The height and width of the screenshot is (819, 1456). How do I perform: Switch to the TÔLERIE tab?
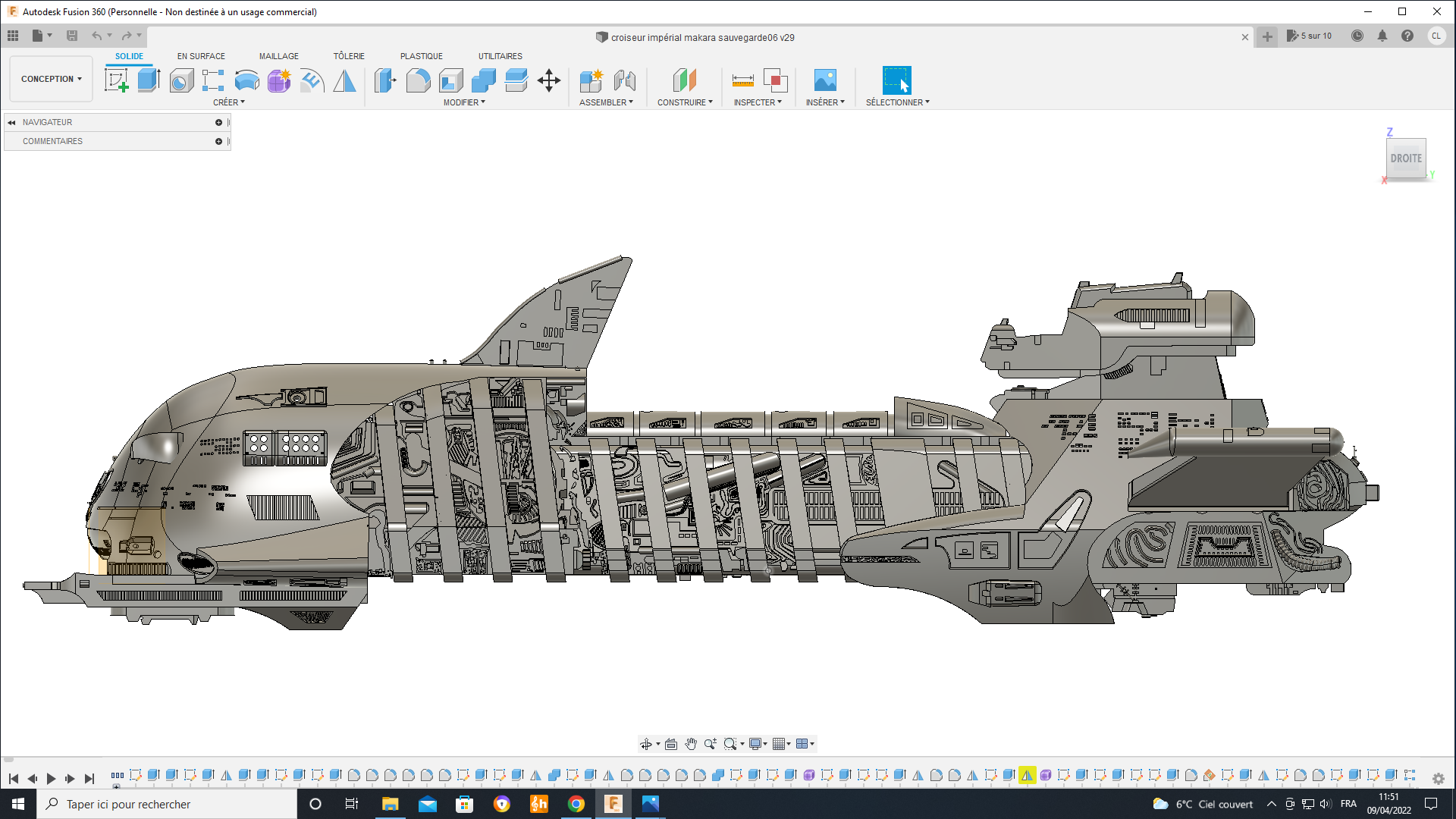(349, 56)
